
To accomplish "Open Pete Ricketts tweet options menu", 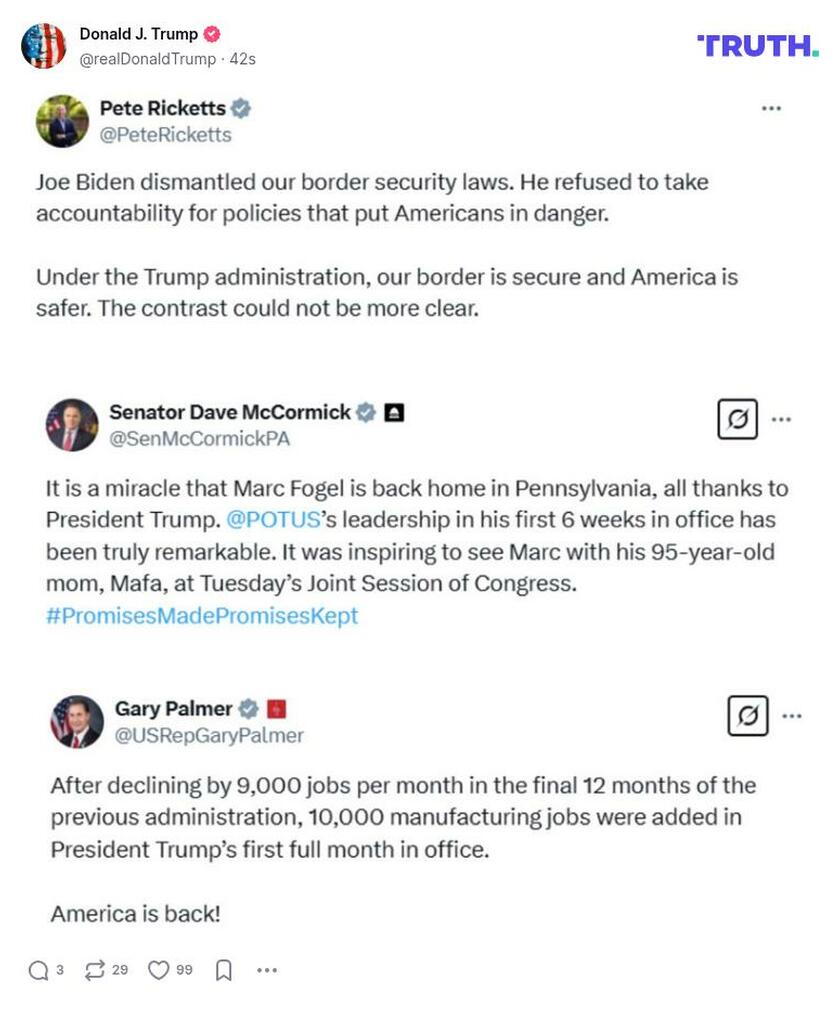I will pyautogui.click(x=771, y=108).
